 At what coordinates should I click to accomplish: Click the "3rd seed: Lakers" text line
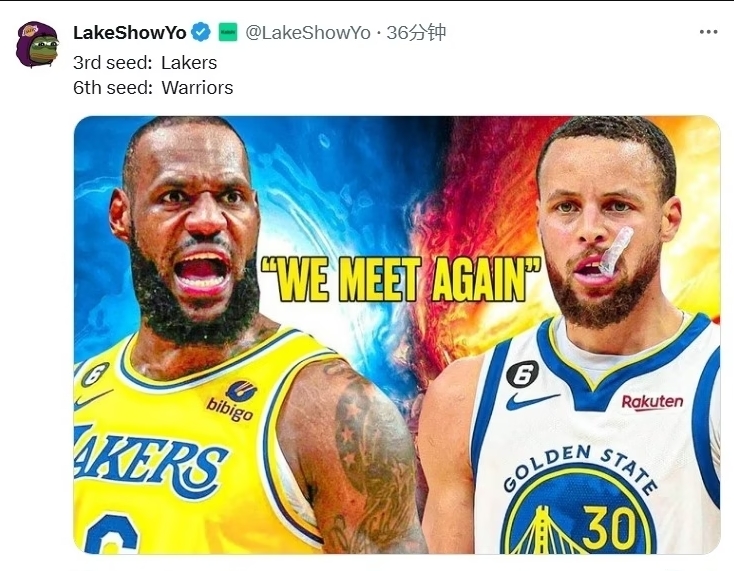pyautogui.click(x=145, y=63)
